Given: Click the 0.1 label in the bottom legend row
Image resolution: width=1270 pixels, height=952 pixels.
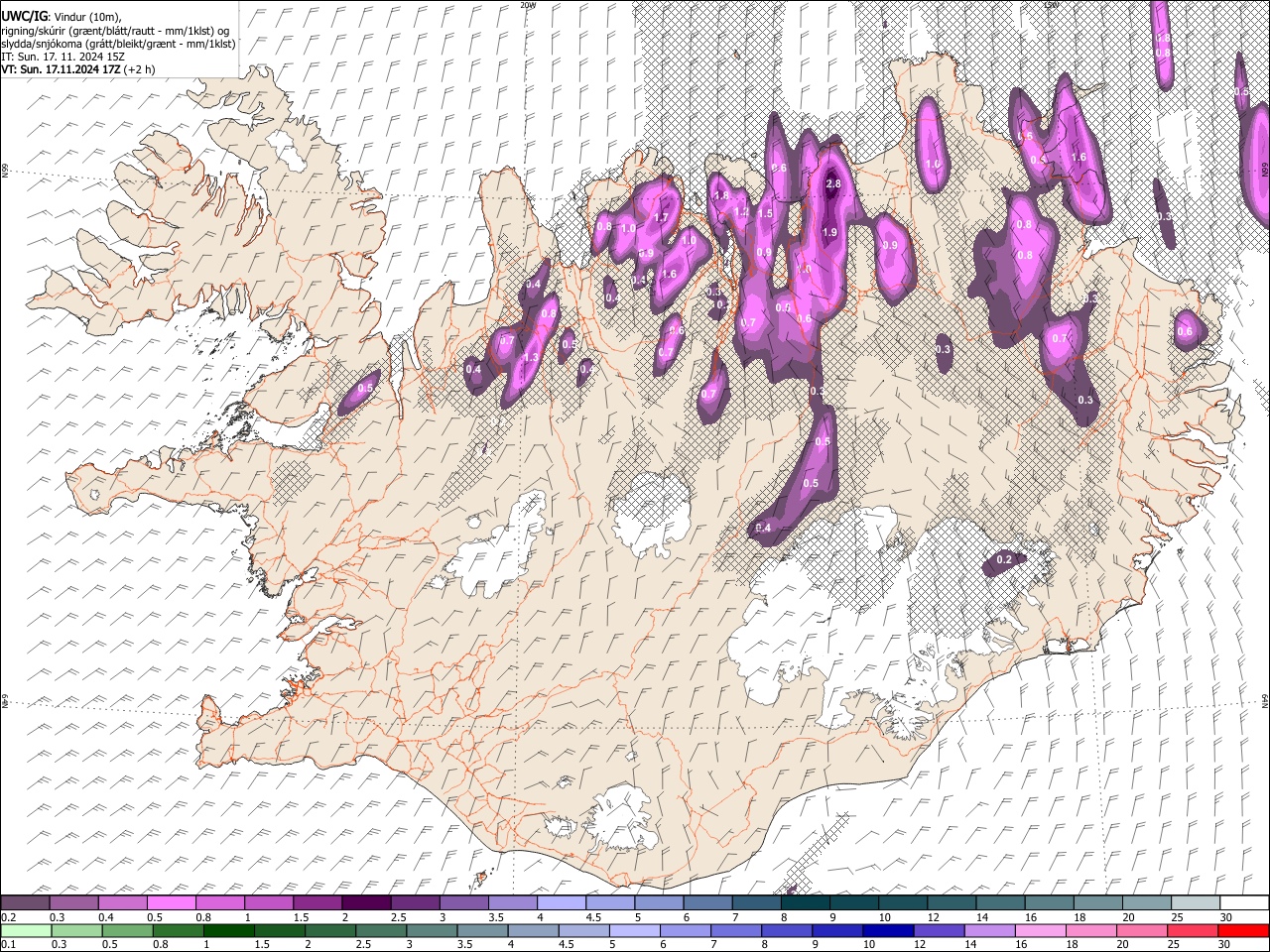Looking at the screenshot, I should [x=8, y=944].
